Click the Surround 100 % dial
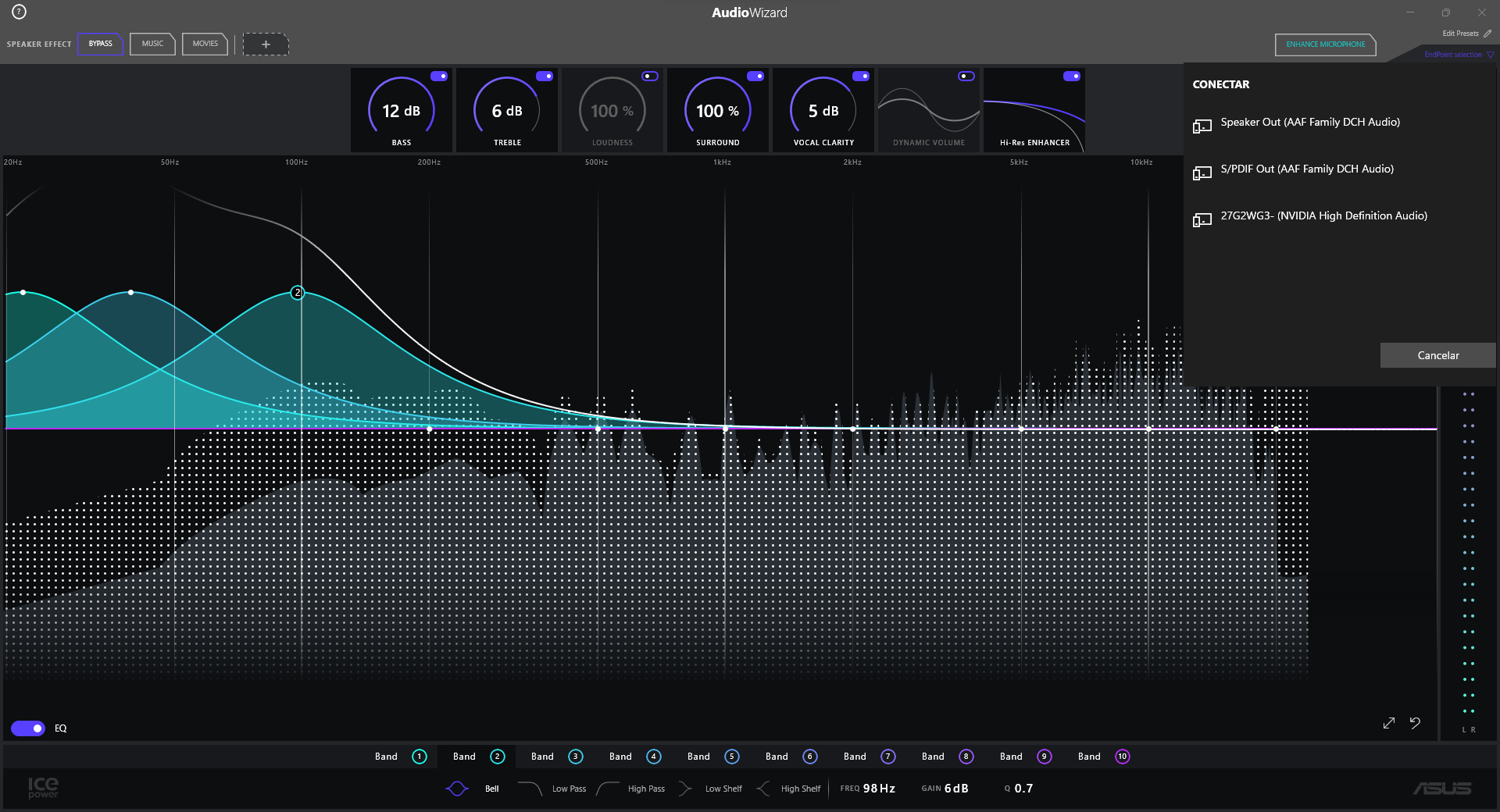Screen dimensions: 1500x812 coord(718,110)
